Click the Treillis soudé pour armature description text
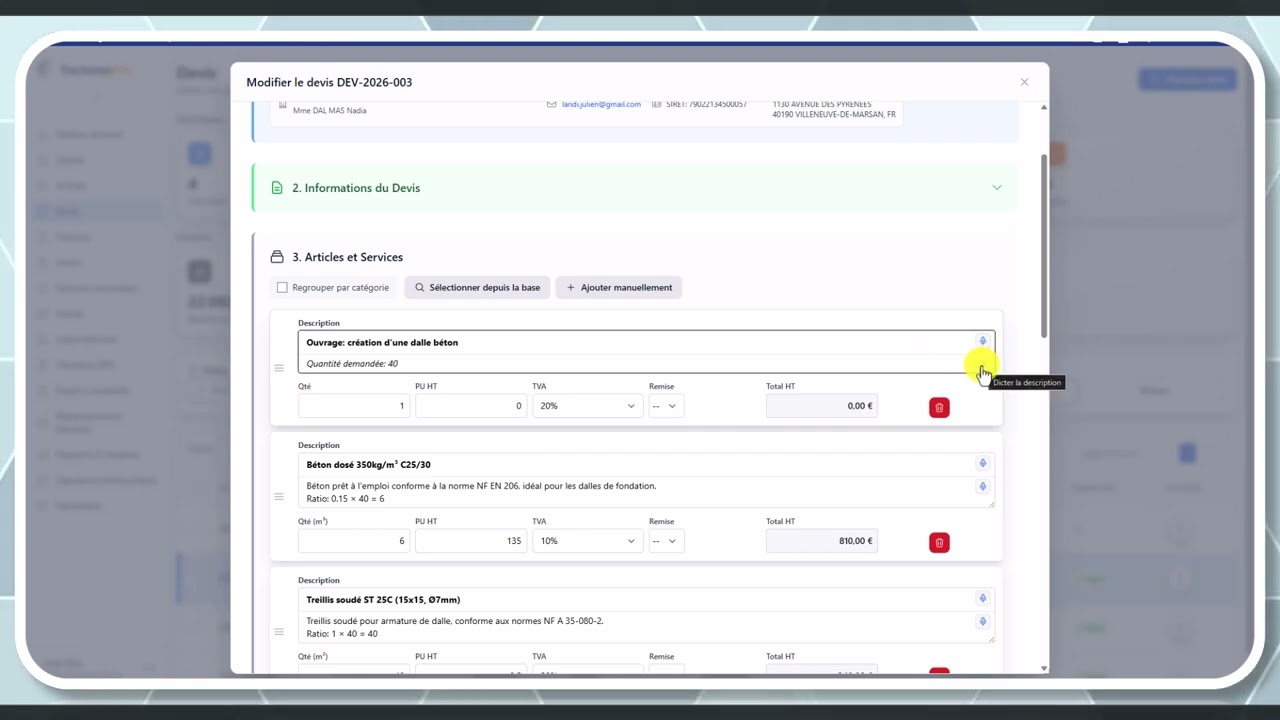The width and height of the screenshot is (1280, 720). 455,621
